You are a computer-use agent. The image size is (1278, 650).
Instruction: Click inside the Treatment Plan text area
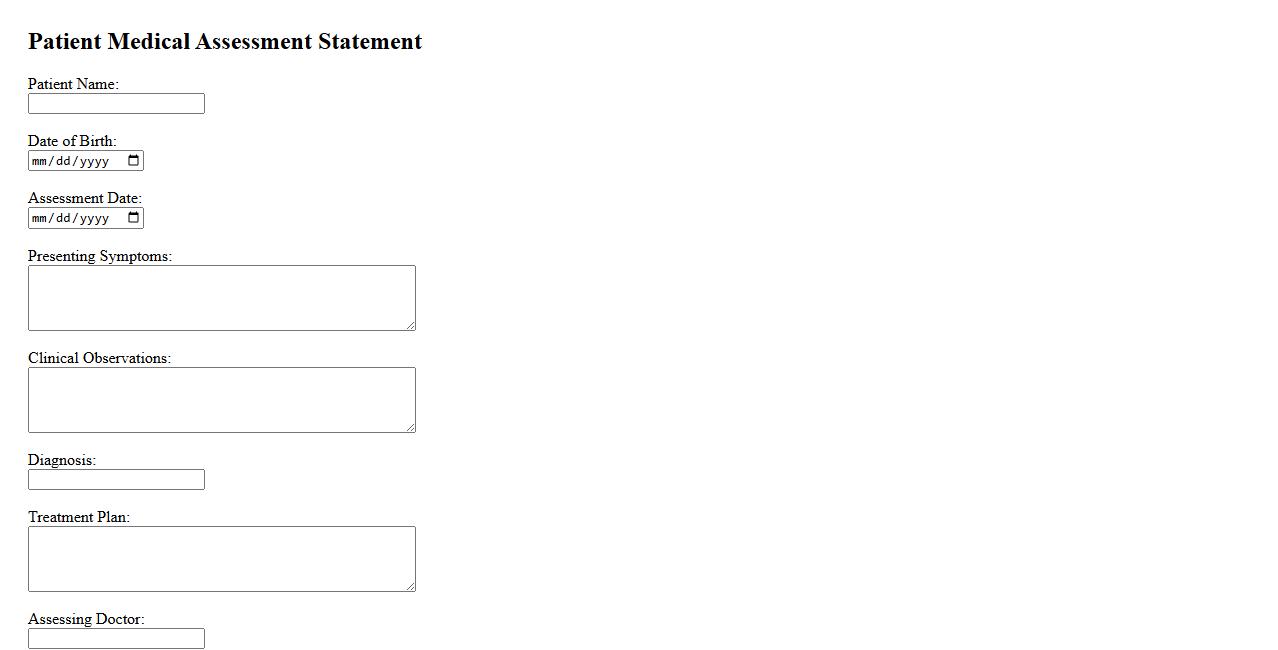coord(221,559)
